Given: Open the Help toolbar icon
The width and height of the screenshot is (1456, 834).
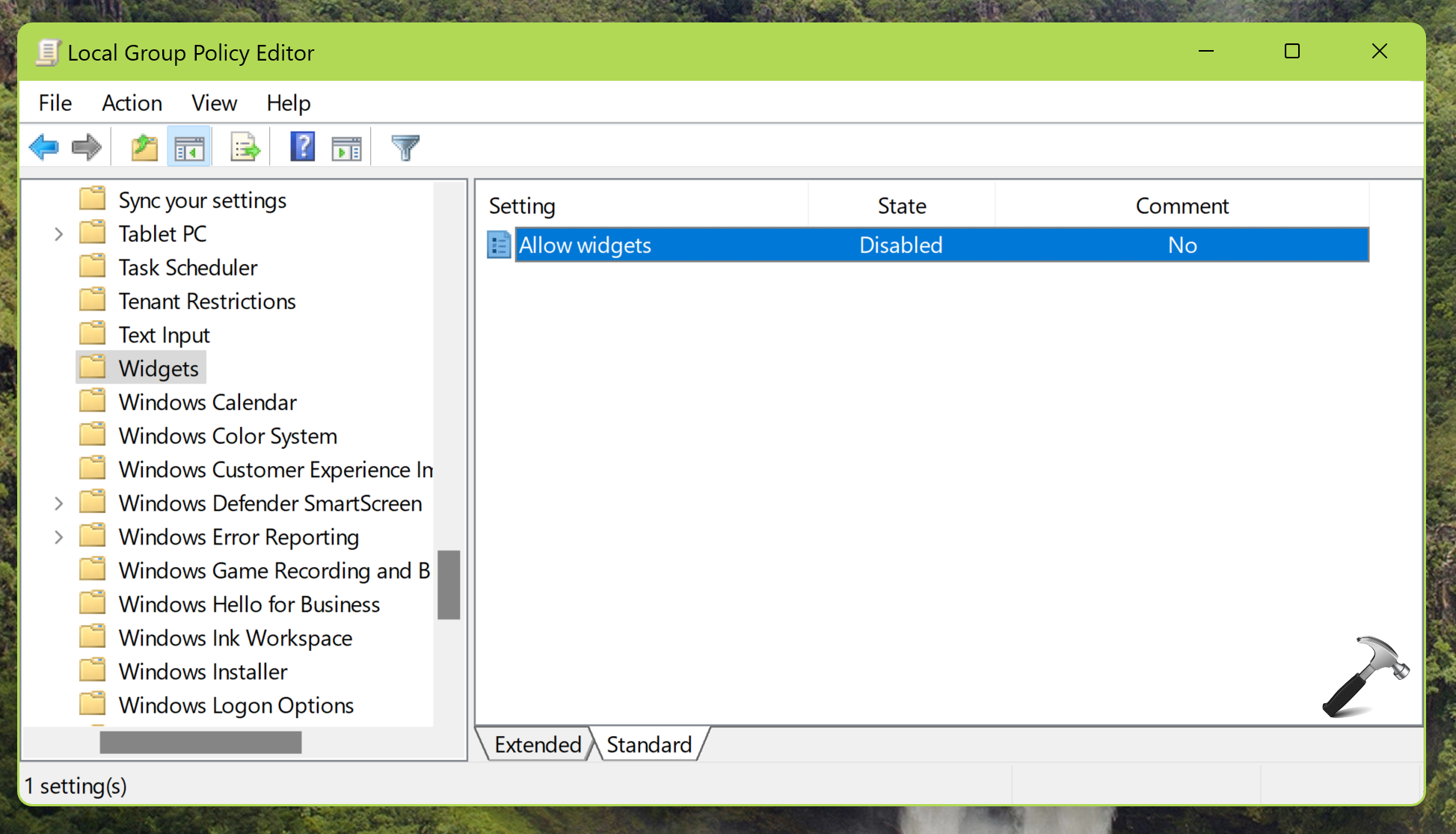Looking at the screenshot, I should tap(302, 147).
